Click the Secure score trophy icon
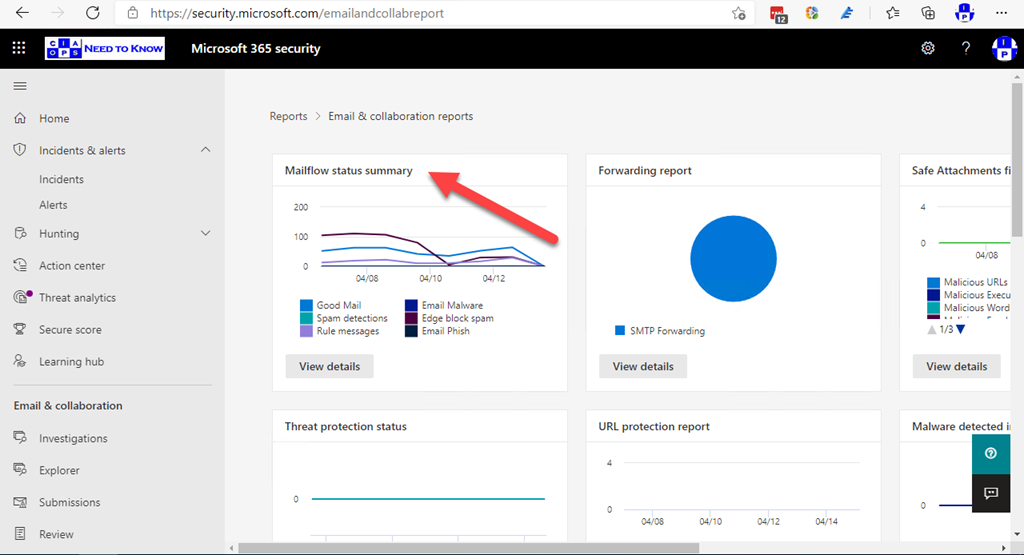The image size is (1024, 555). pyautogui.click(x=19, y=330)
